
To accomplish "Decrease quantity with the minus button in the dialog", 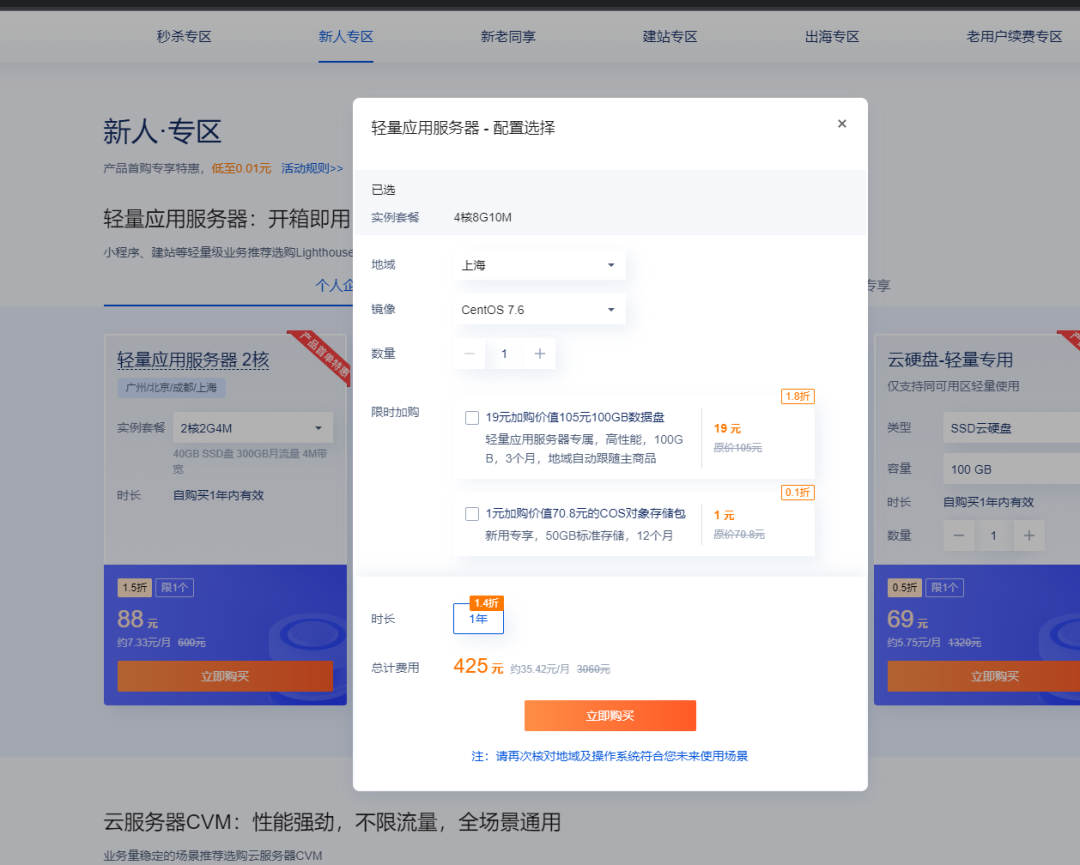I will click(x=470, y=354).
